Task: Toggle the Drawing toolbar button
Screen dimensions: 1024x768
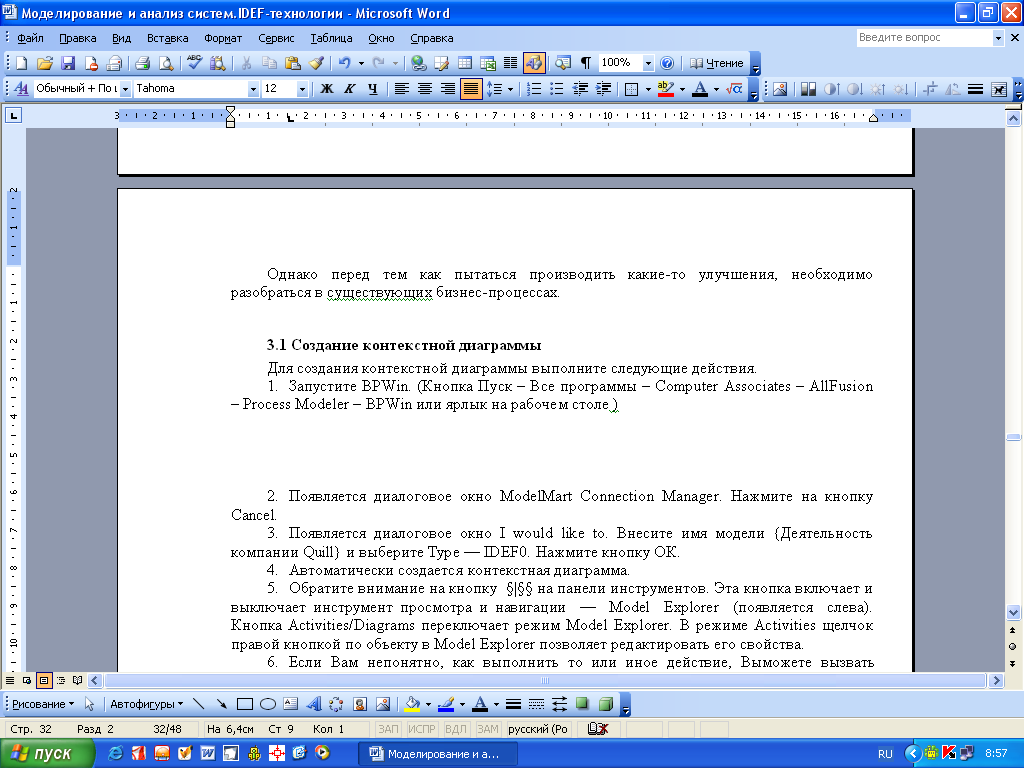Action: (534, 63)
